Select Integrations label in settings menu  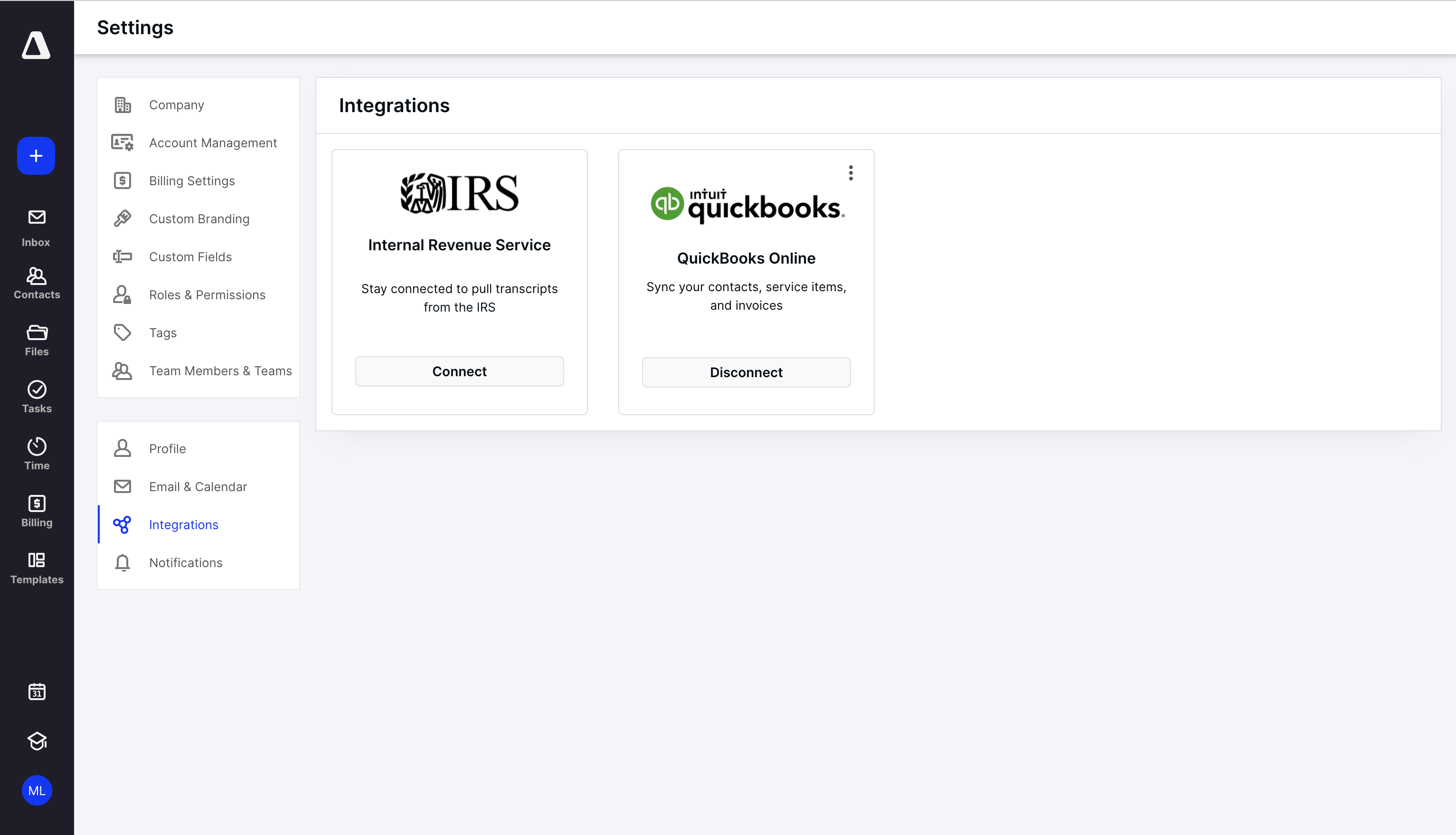coord(183,525)
